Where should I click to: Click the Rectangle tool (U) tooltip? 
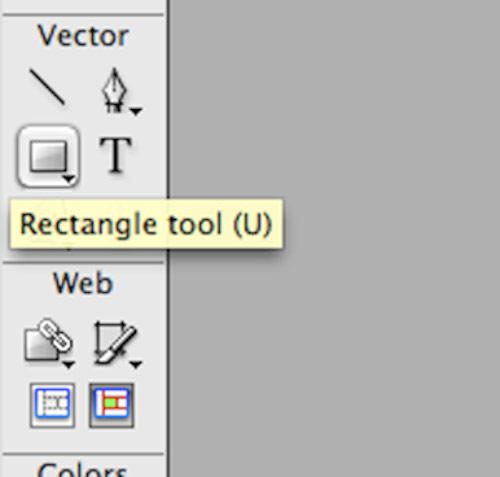147,224
